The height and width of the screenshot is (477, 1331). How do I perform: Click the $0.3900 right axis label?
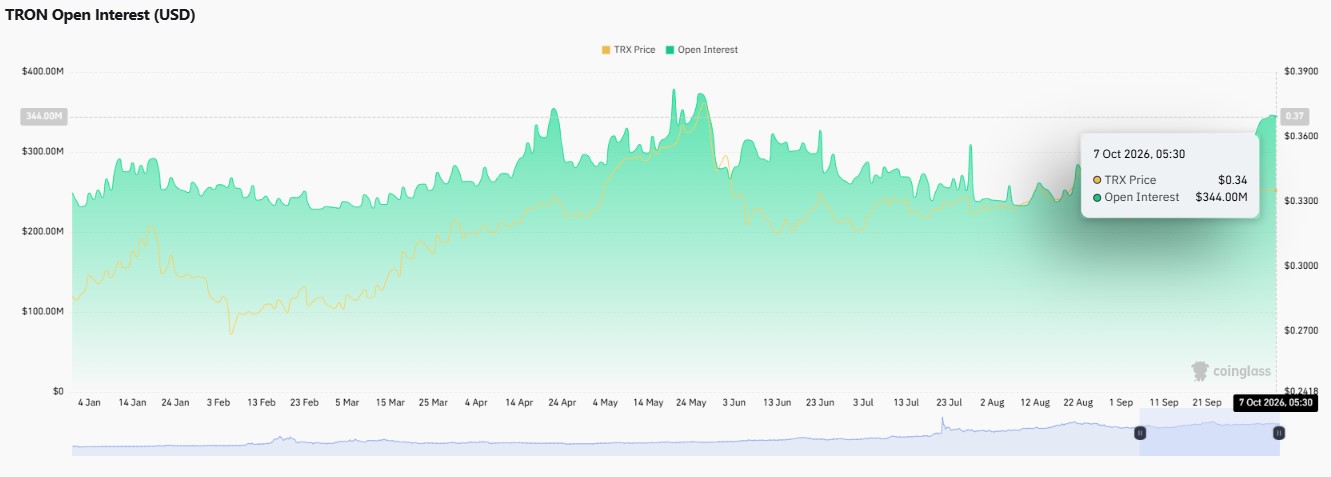pos(1300,71)
